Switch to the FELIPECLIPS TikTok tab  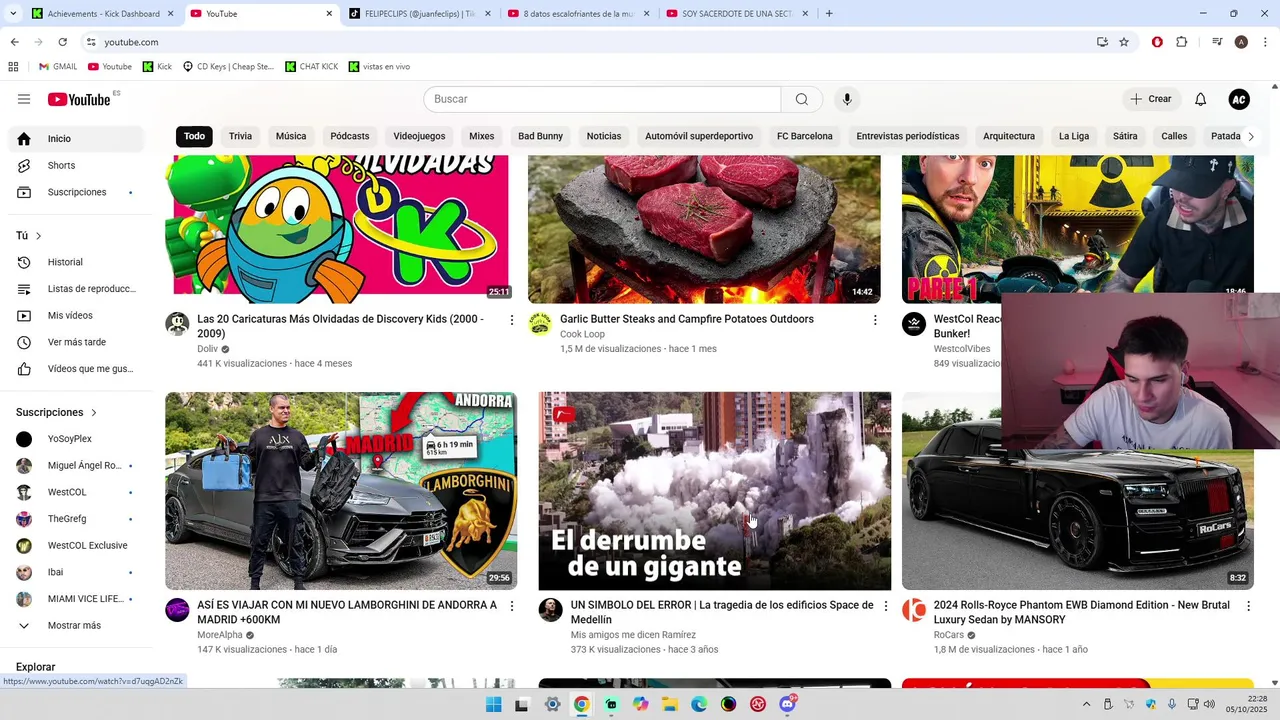(x=420, y=14)
